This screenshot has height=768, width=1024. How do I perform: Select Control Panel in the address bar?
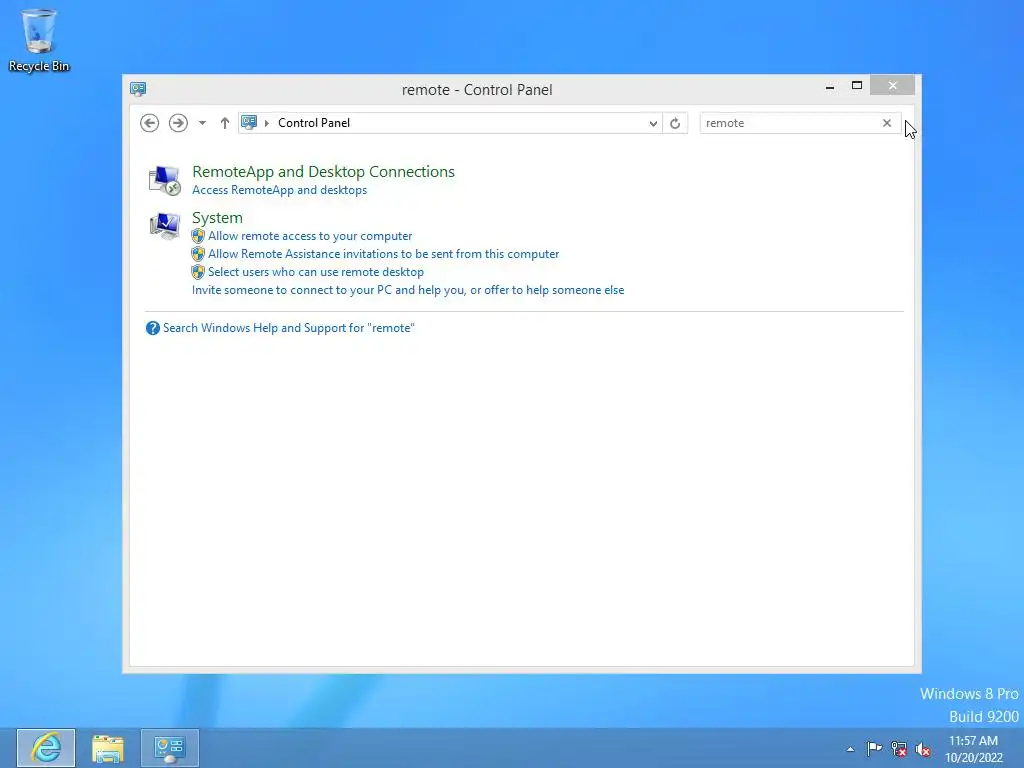pyautogui.click(x=314, y=123)
